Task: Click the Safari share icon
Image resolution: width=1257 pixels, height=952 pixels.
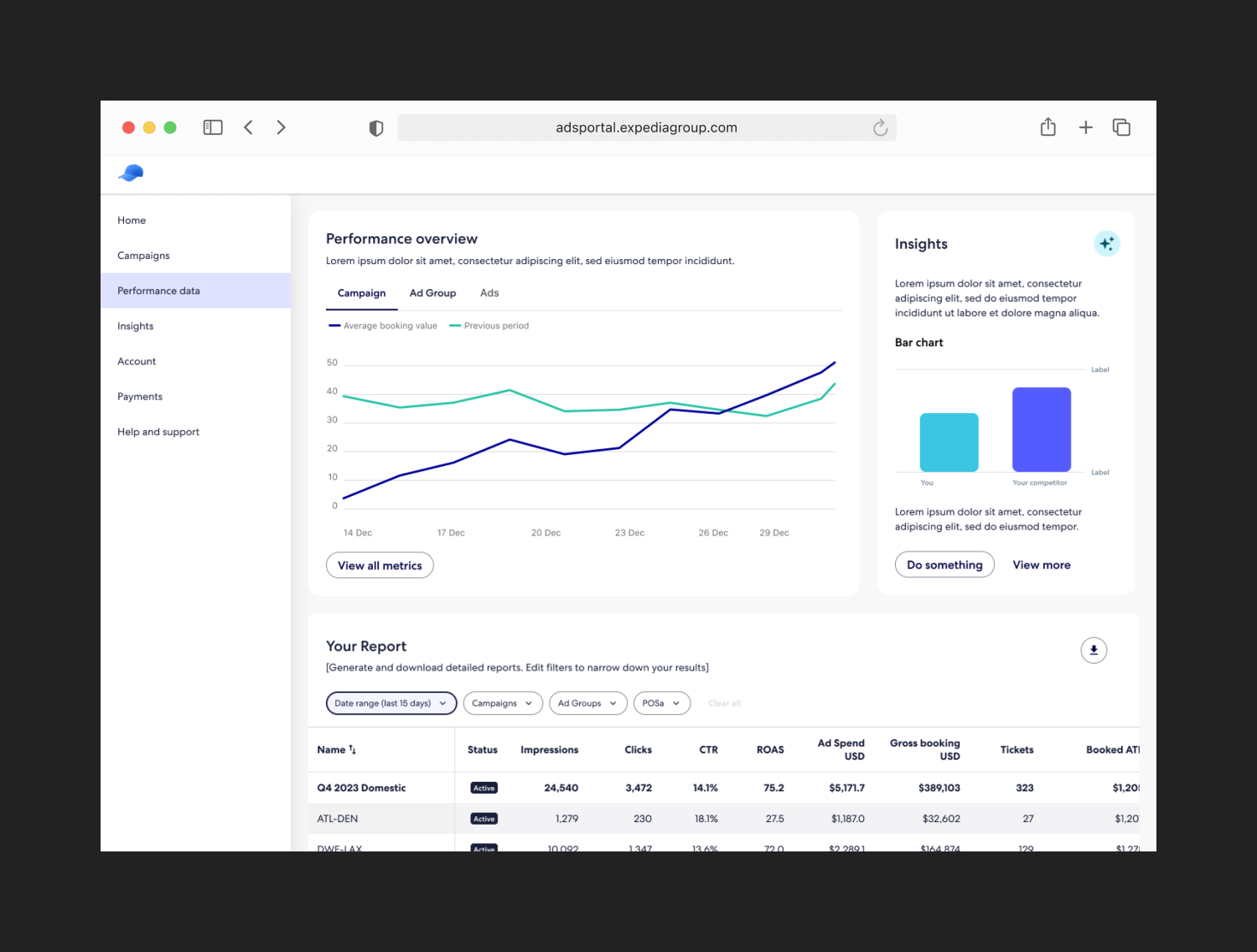Action: pyautogui.click(x=1047, y=127)
